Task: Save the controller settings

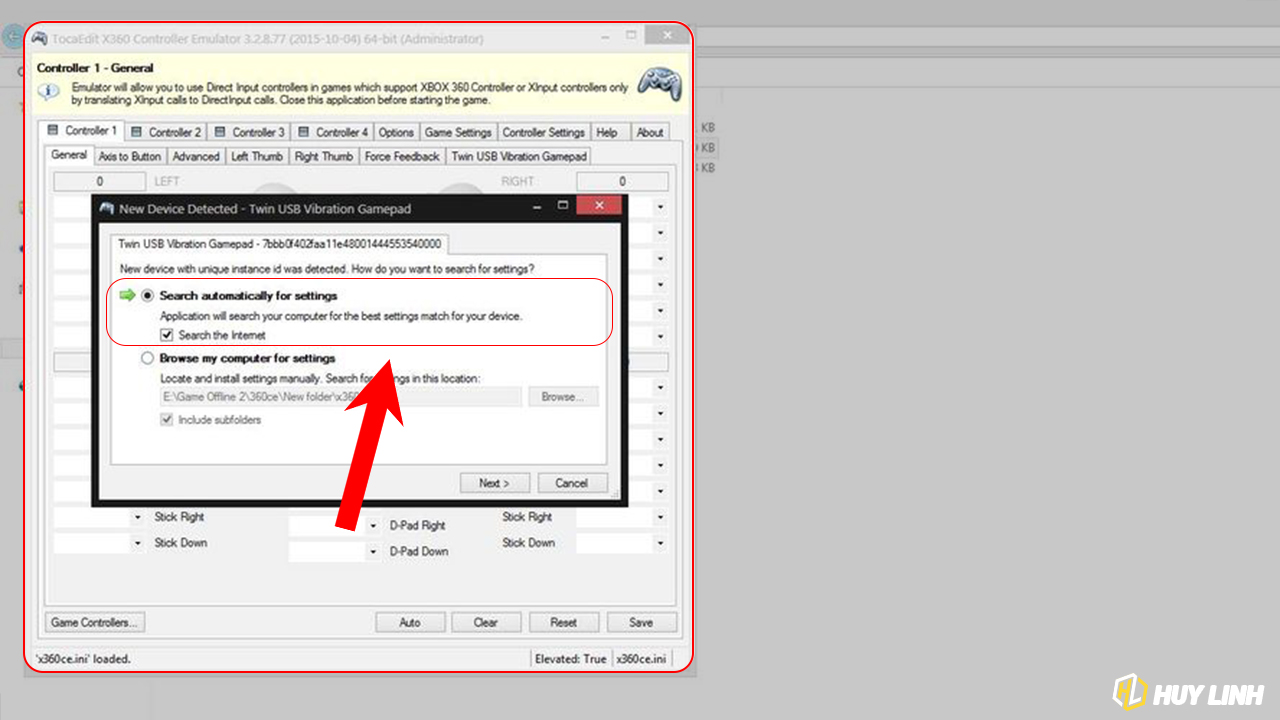Action: 641,622
